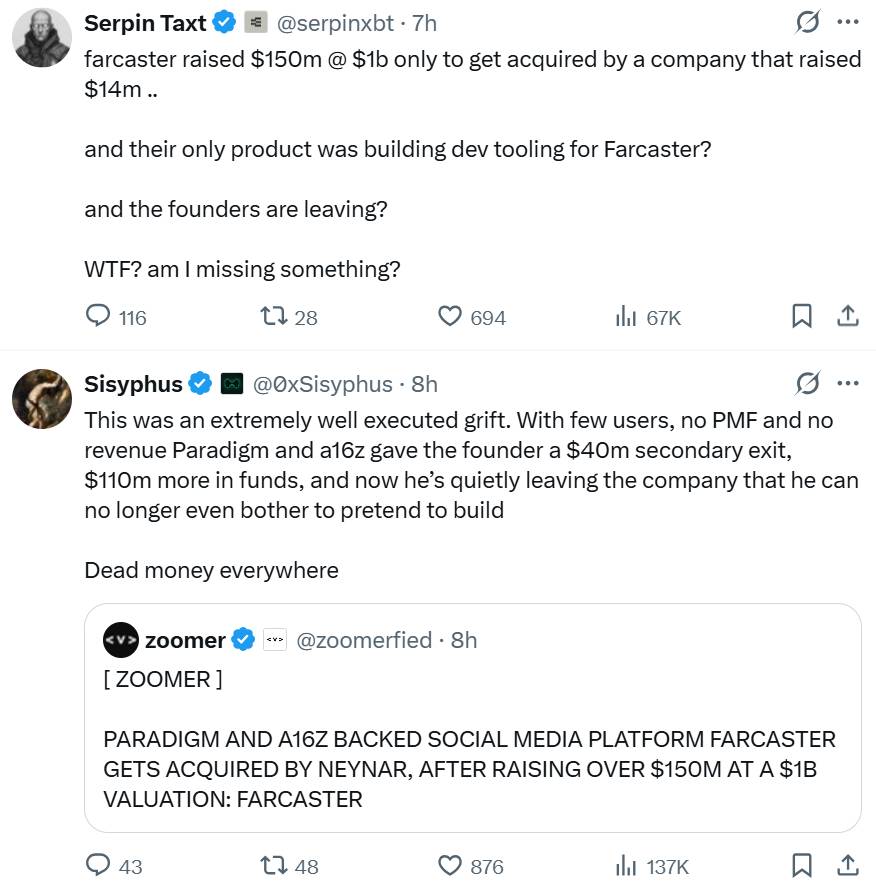Open more options for Sisyphus's tweet

point(847,383)
